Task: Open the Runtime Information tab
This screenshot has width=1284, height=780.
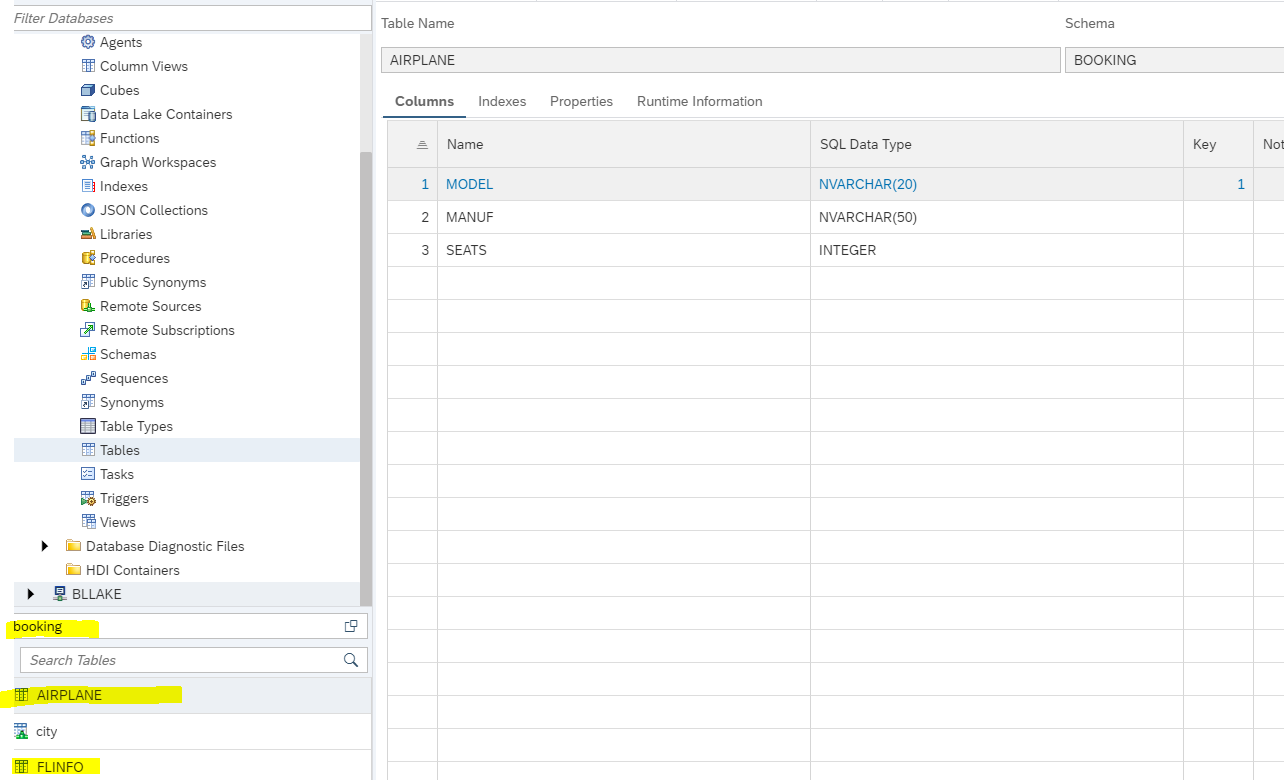Action: (699, 101)
